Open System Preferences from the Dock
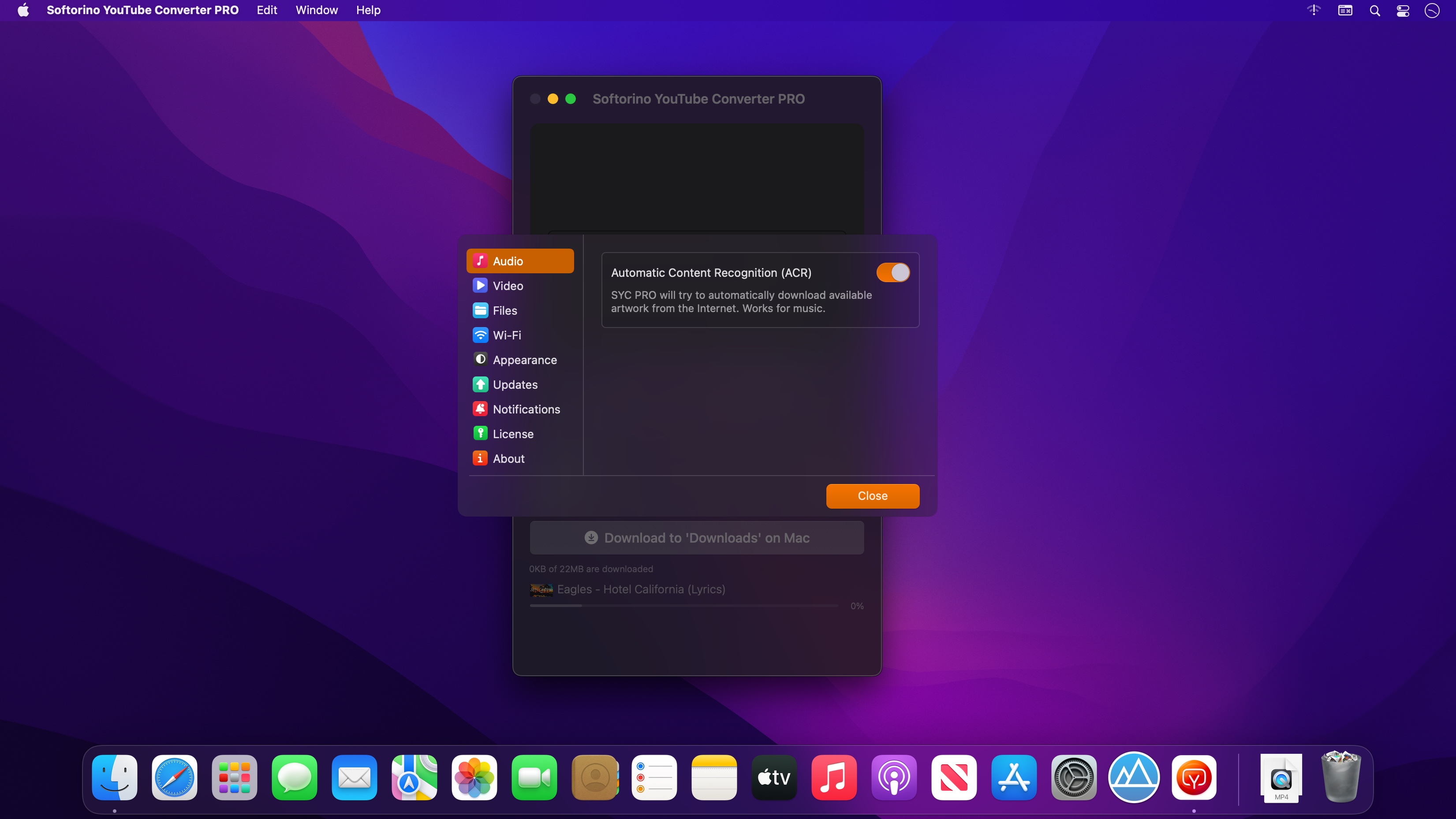1456x819 pixels. 1074,778
